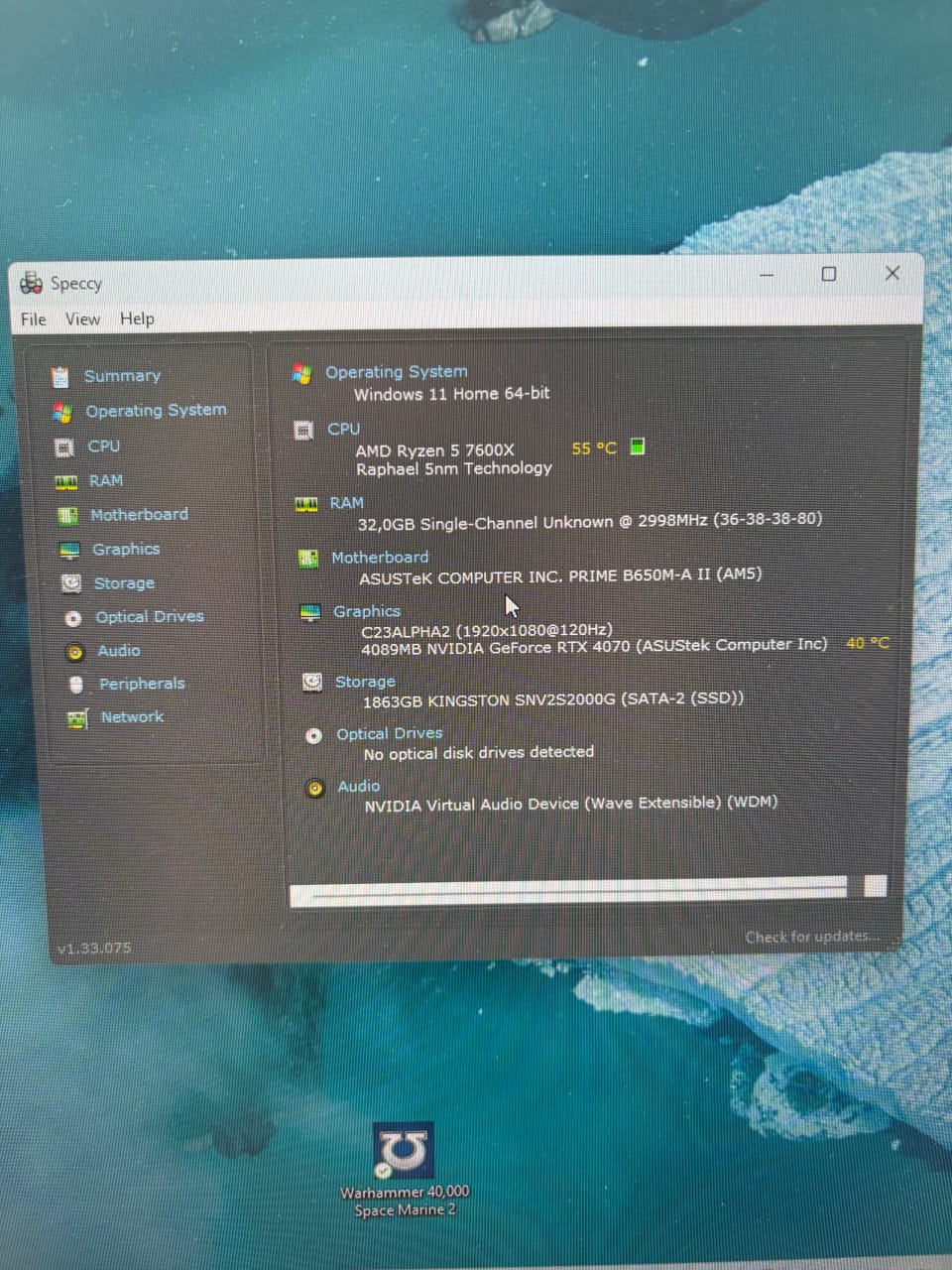The image size is (952, 1270).
Task: Open the RAM heading link in summary
Action: 346,503
